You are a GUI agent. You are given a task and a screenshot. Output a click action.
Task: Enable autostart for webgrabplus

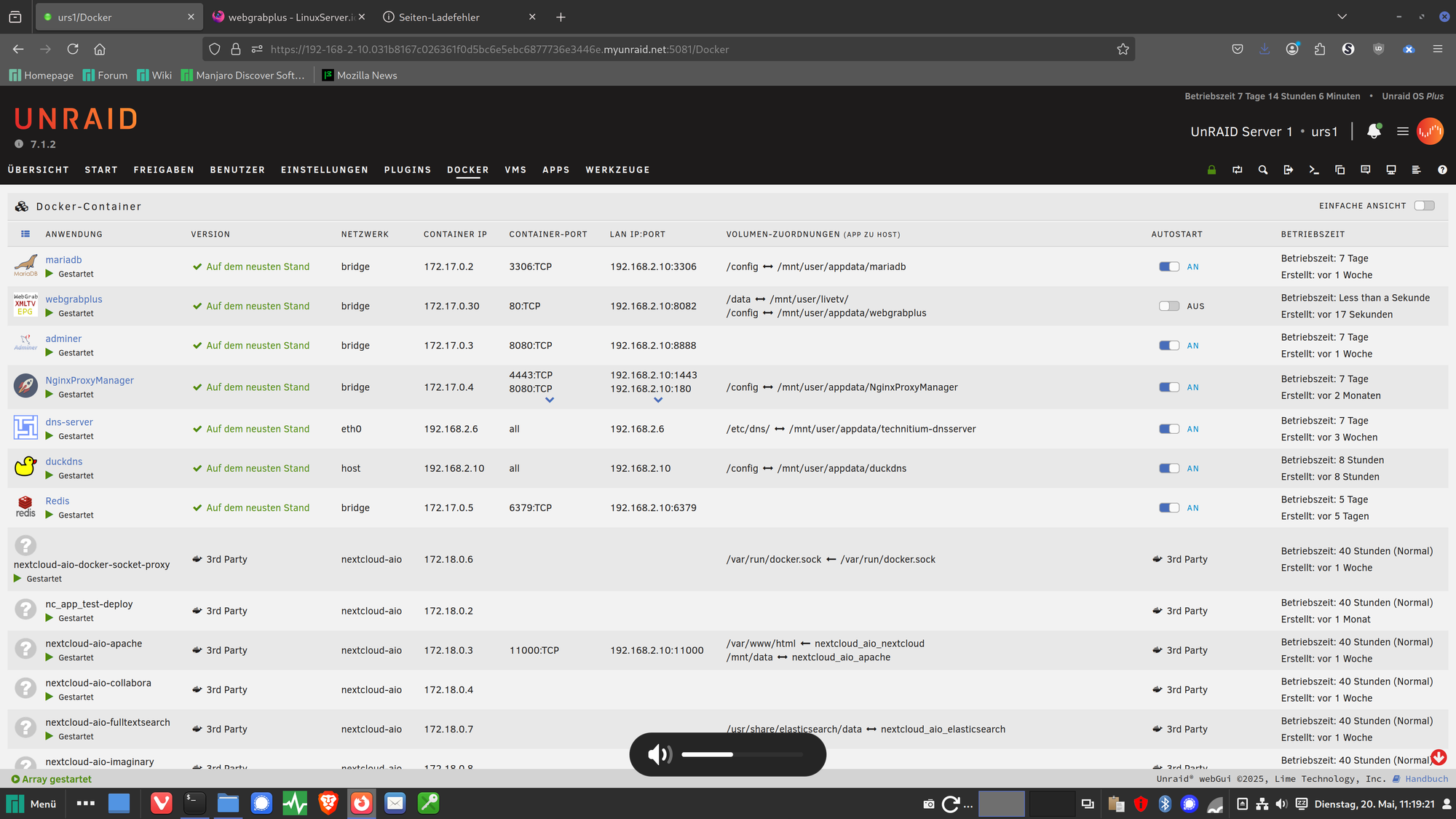[1169, 306]
